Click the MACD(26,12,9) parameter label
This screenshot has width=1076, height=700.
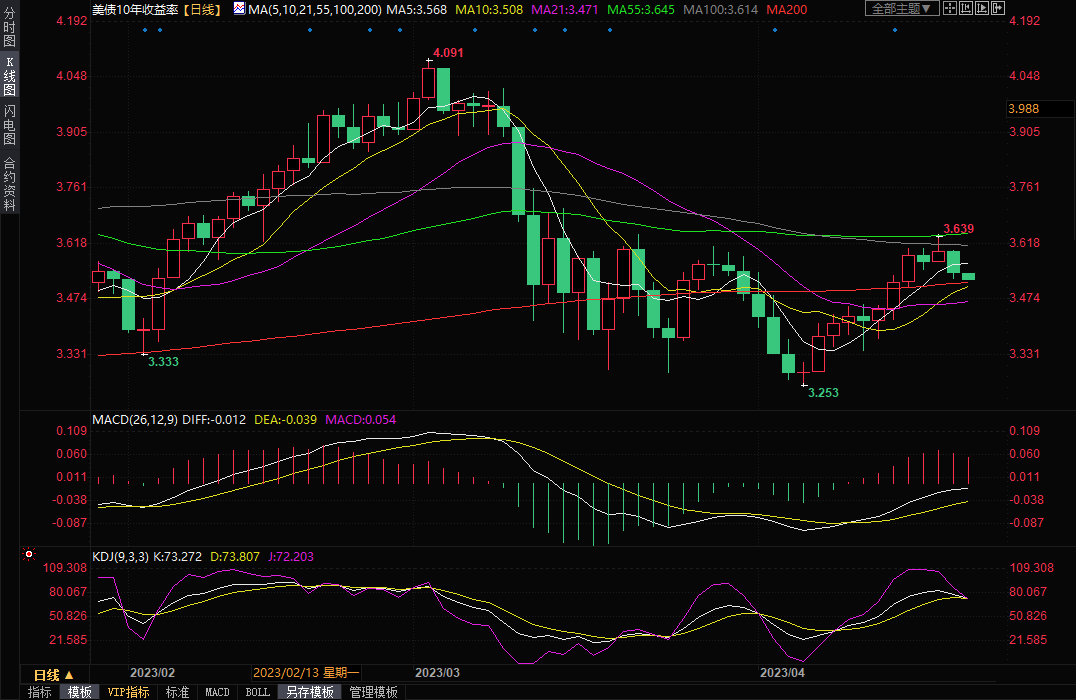[x=134, y=419]
